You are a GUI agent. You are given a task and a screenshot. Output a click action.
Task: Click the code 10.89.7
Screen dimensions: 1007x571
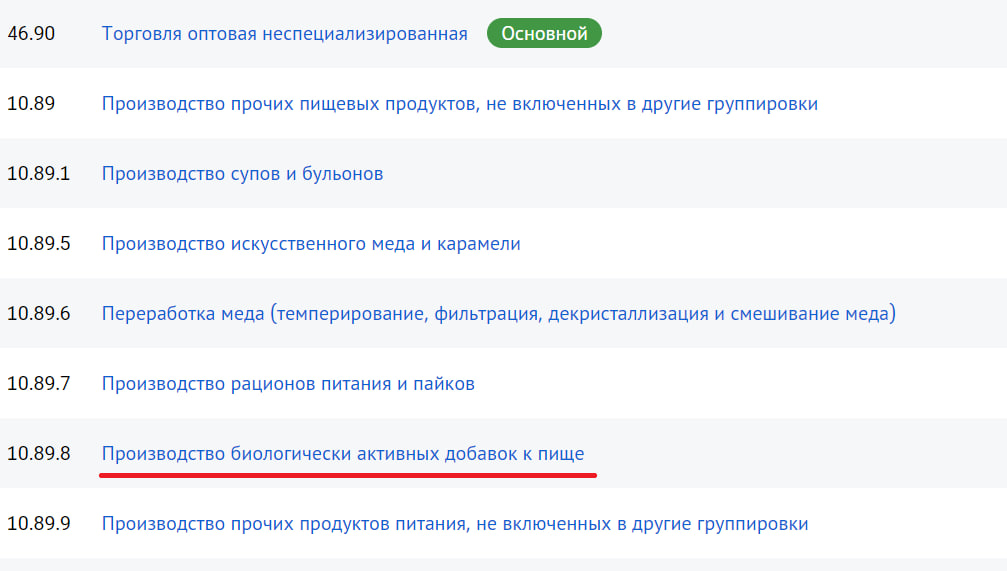(38, 384)
